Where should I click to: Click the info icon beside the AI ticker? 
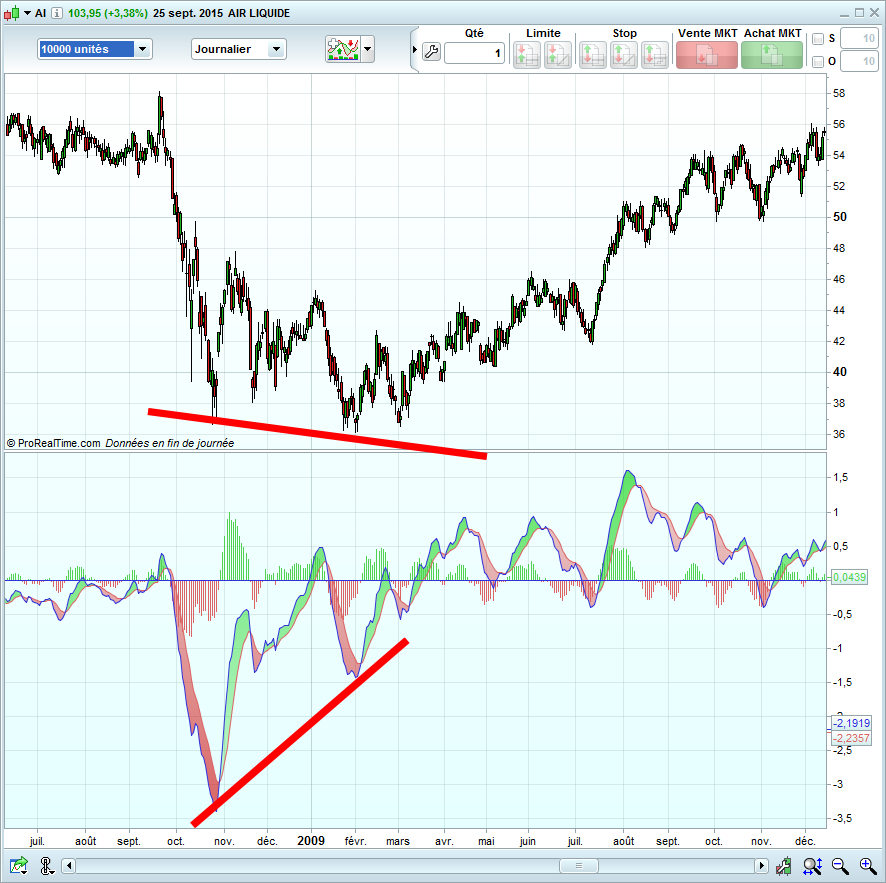pyautogui.click(x=56, y=13)
